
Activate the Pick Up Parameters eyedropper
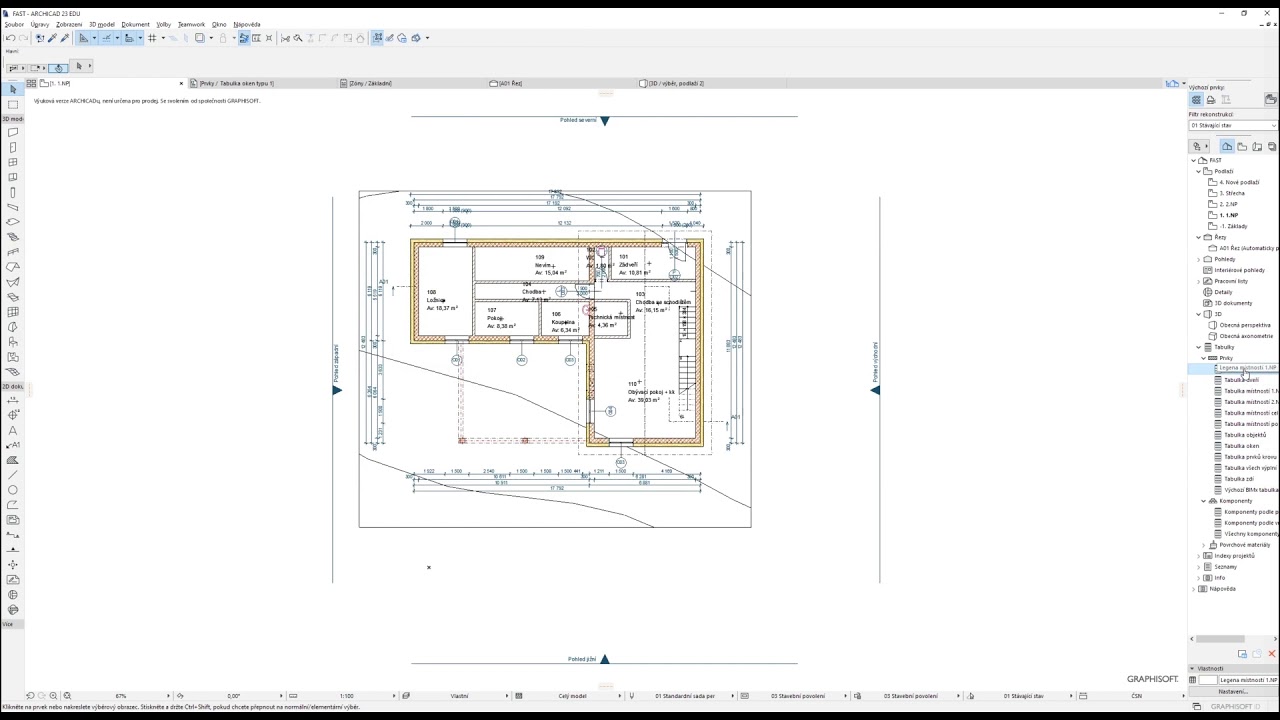tap(52, 38)
